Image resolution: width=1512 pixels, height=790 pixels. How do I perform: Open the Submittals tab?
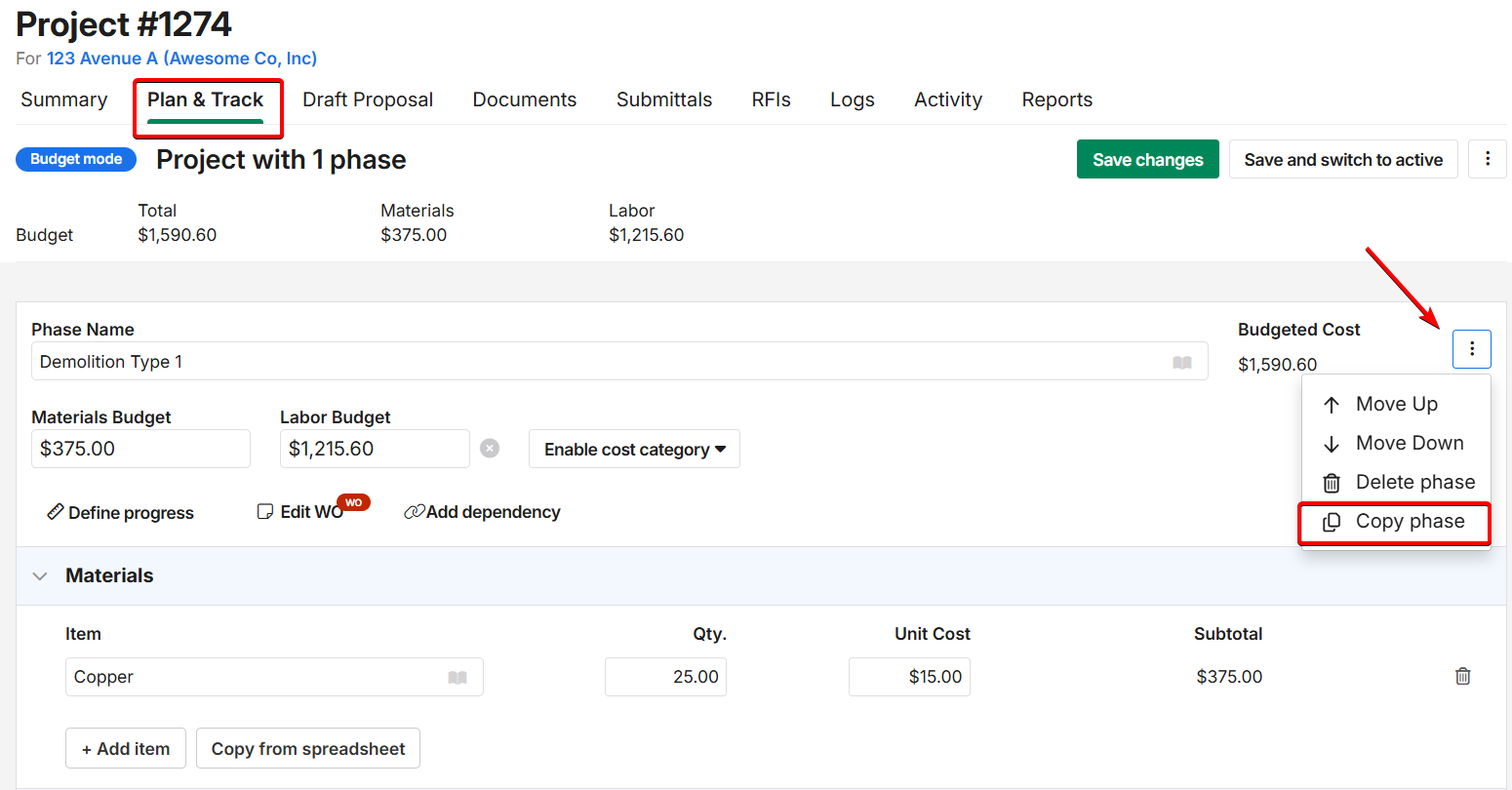coord(663,99)
